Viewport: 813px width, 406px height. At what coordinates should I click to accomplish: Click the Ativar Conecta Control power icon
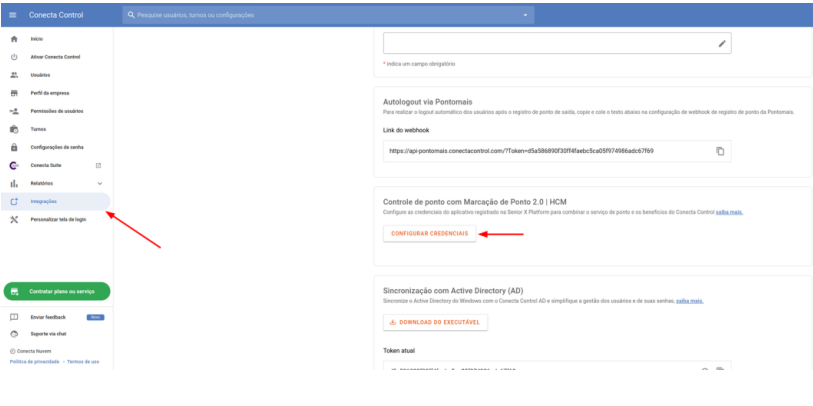coord(14,56)
